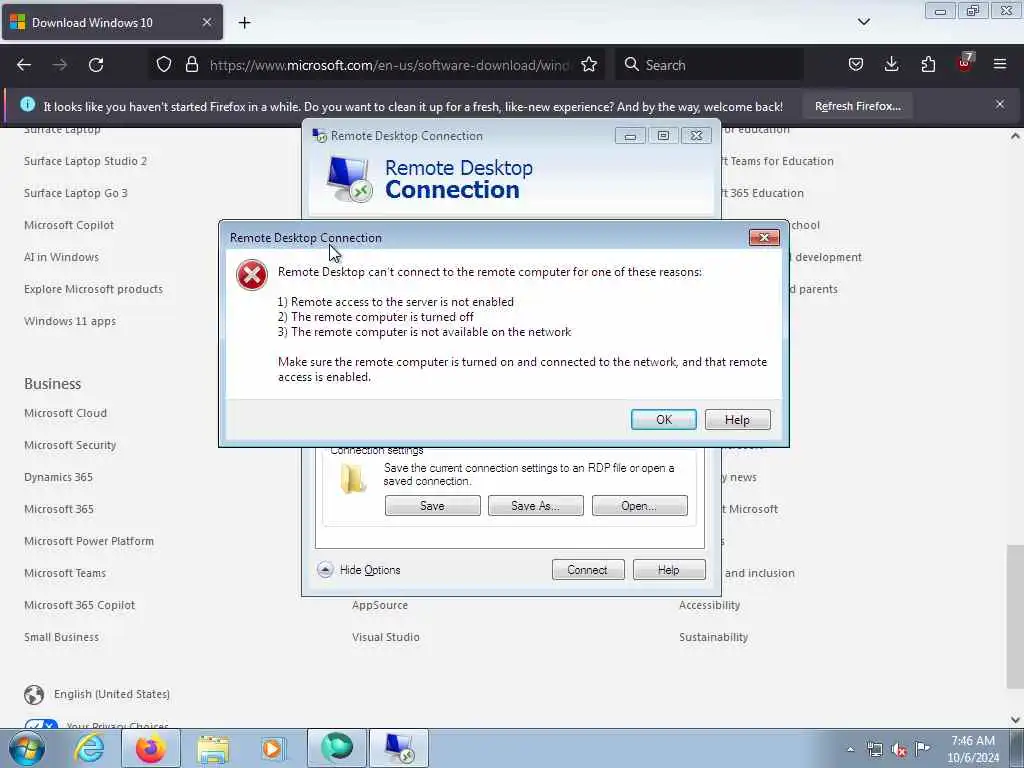This screenshot has height=768, width=1024.
Task: Open a new tab with the plus icon
Action: point(244,23)
